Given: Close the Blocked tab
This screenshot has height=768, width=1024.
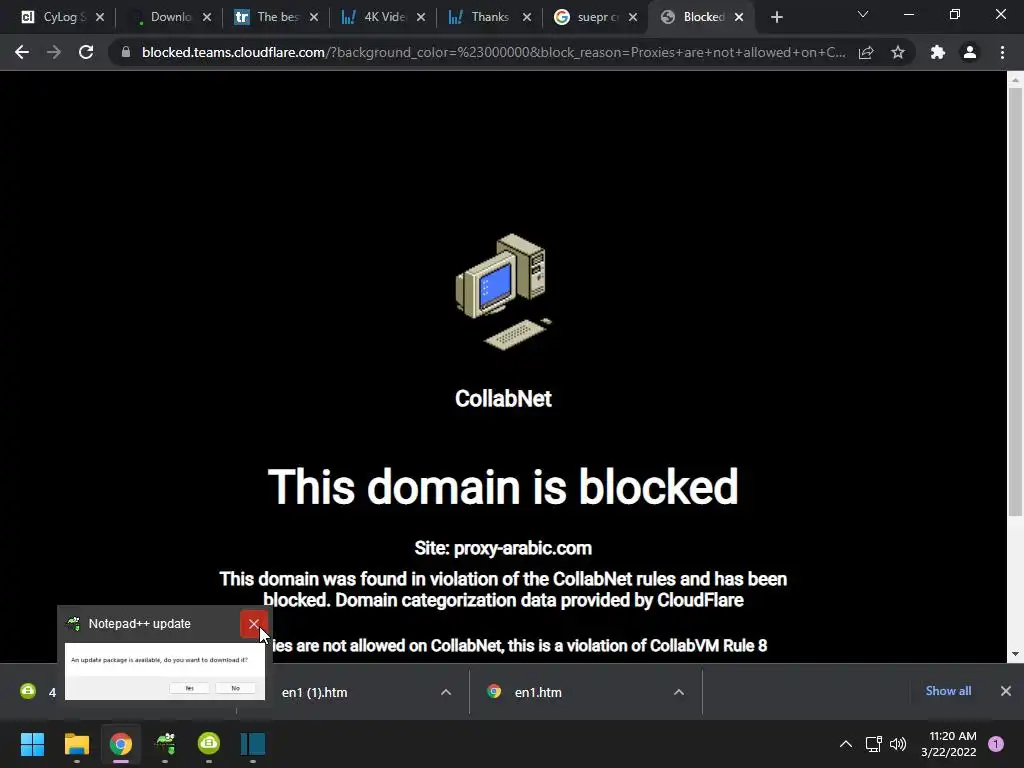Looking at the screenshot, I should [x=739, y=17].
